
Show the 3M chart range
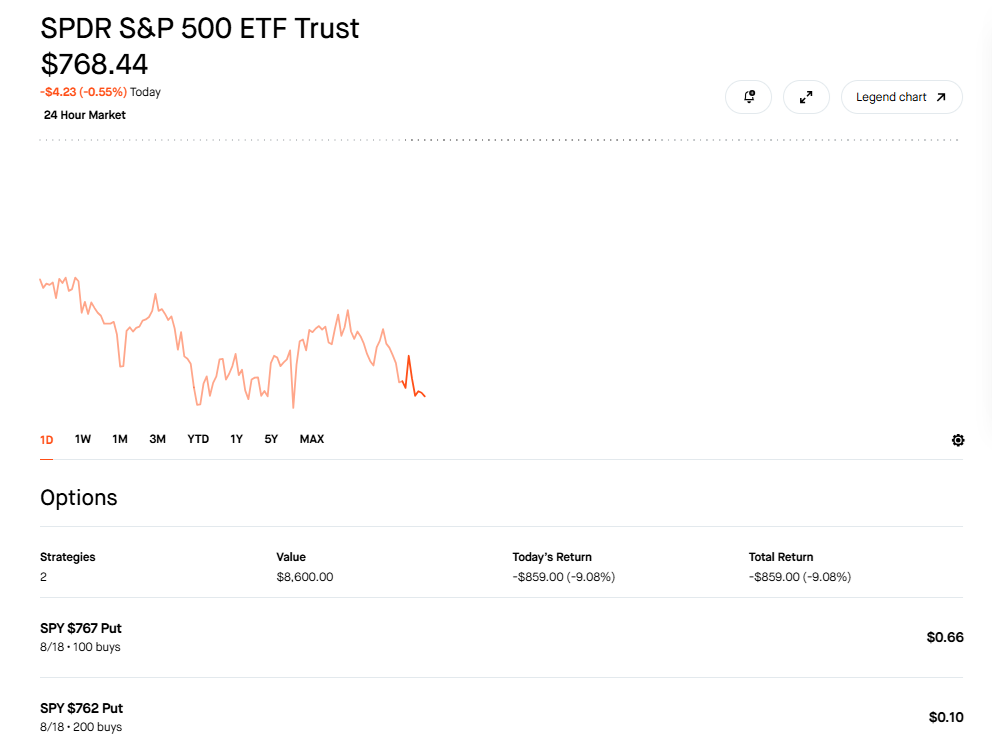pyautogui.click(x=158, y=439)
